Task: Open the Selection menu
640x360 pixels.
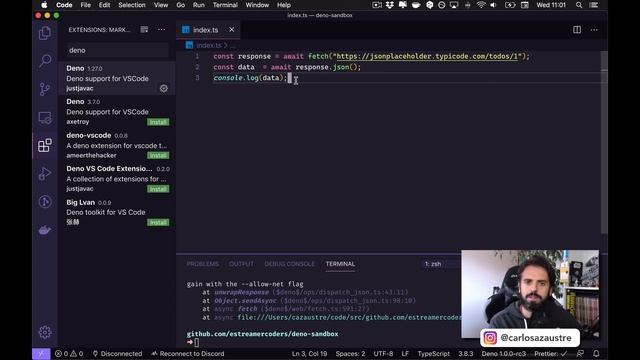Action: pyautogui.click(x=132, y=5)
